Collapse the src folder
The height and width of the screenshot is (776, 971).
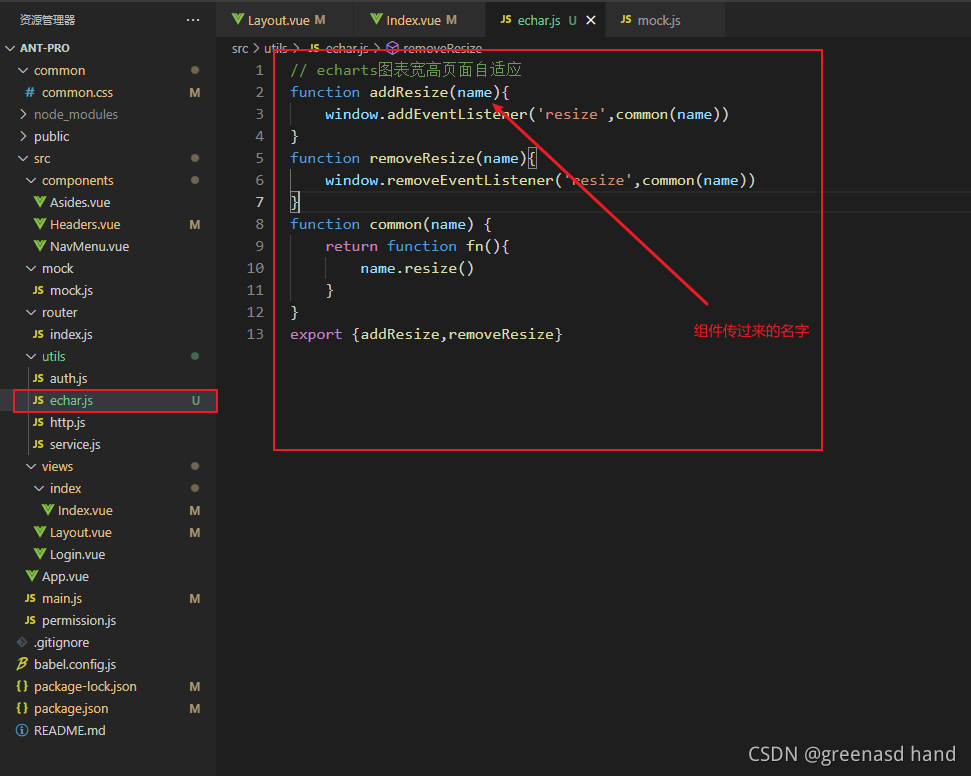click(22, 158)
